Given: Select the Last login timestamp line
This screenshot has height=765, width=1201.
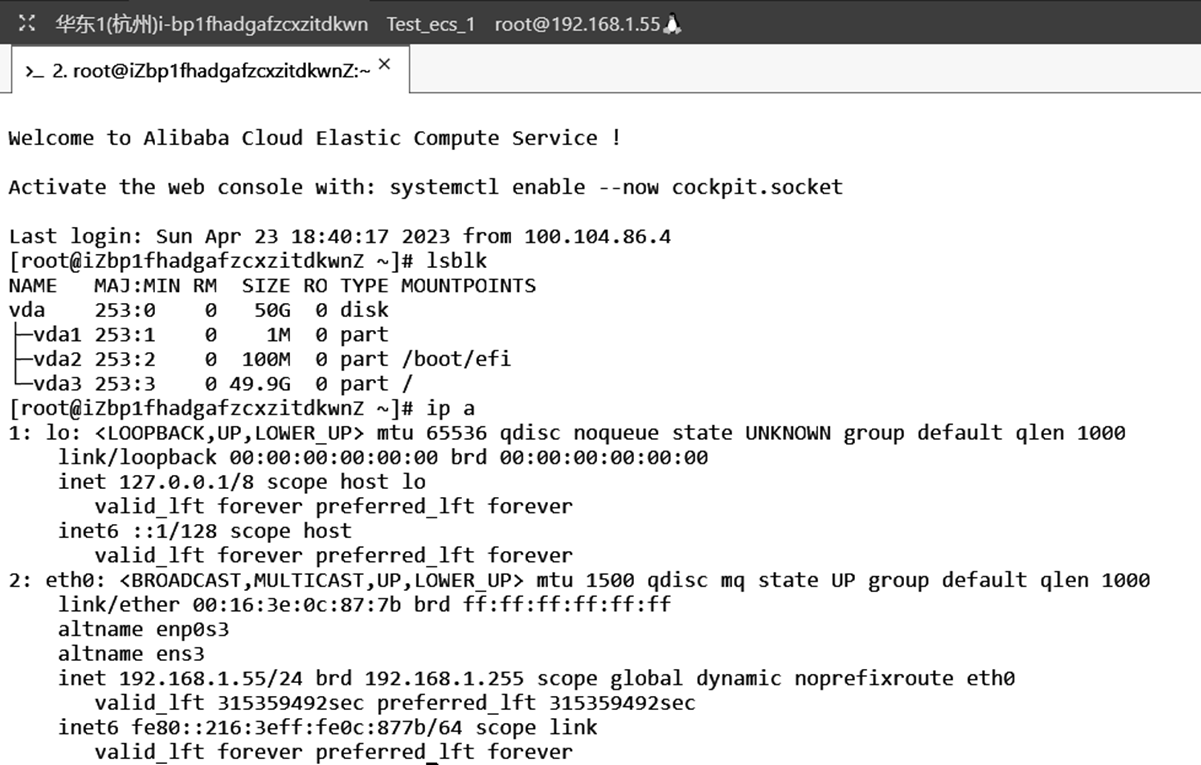Looking at the screenshot, I should (338, 236).
